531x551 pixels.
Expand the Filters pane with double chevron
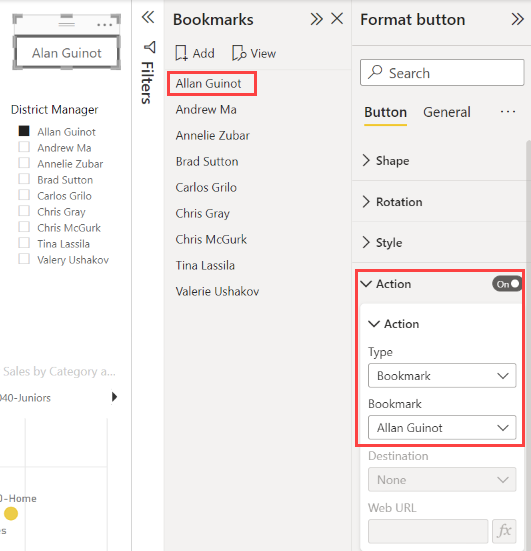point(148,17)
